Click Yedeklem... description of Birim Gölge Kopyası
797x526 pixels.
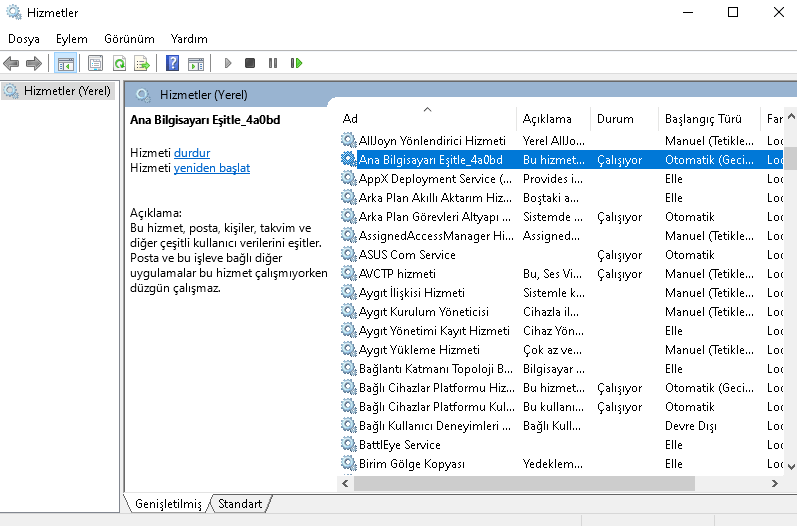point(552,464)
